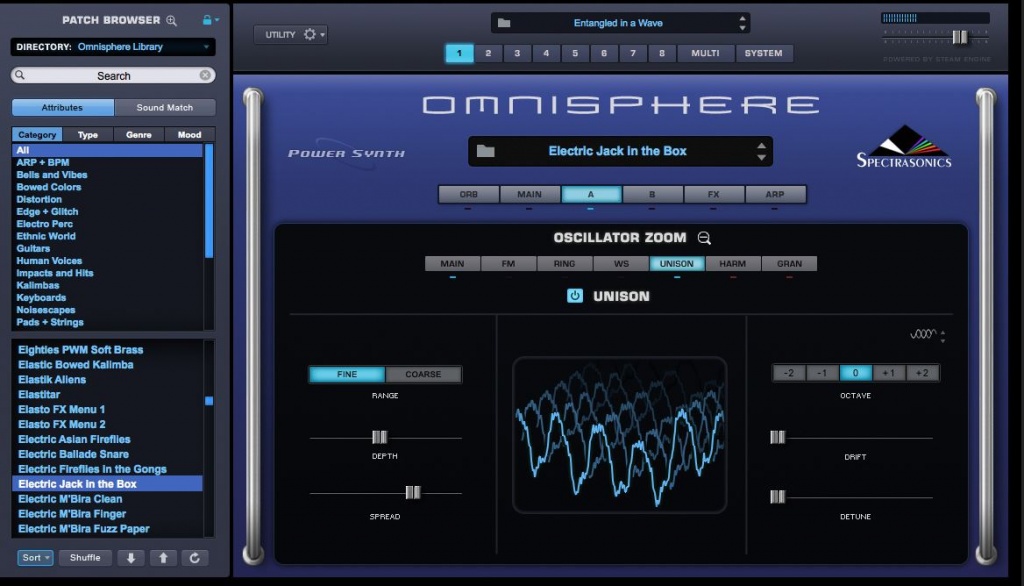Step to previous patch with up arrow
Viewport: 1024px width, 586px height.
pyautogui.click(x=163, y=558)
